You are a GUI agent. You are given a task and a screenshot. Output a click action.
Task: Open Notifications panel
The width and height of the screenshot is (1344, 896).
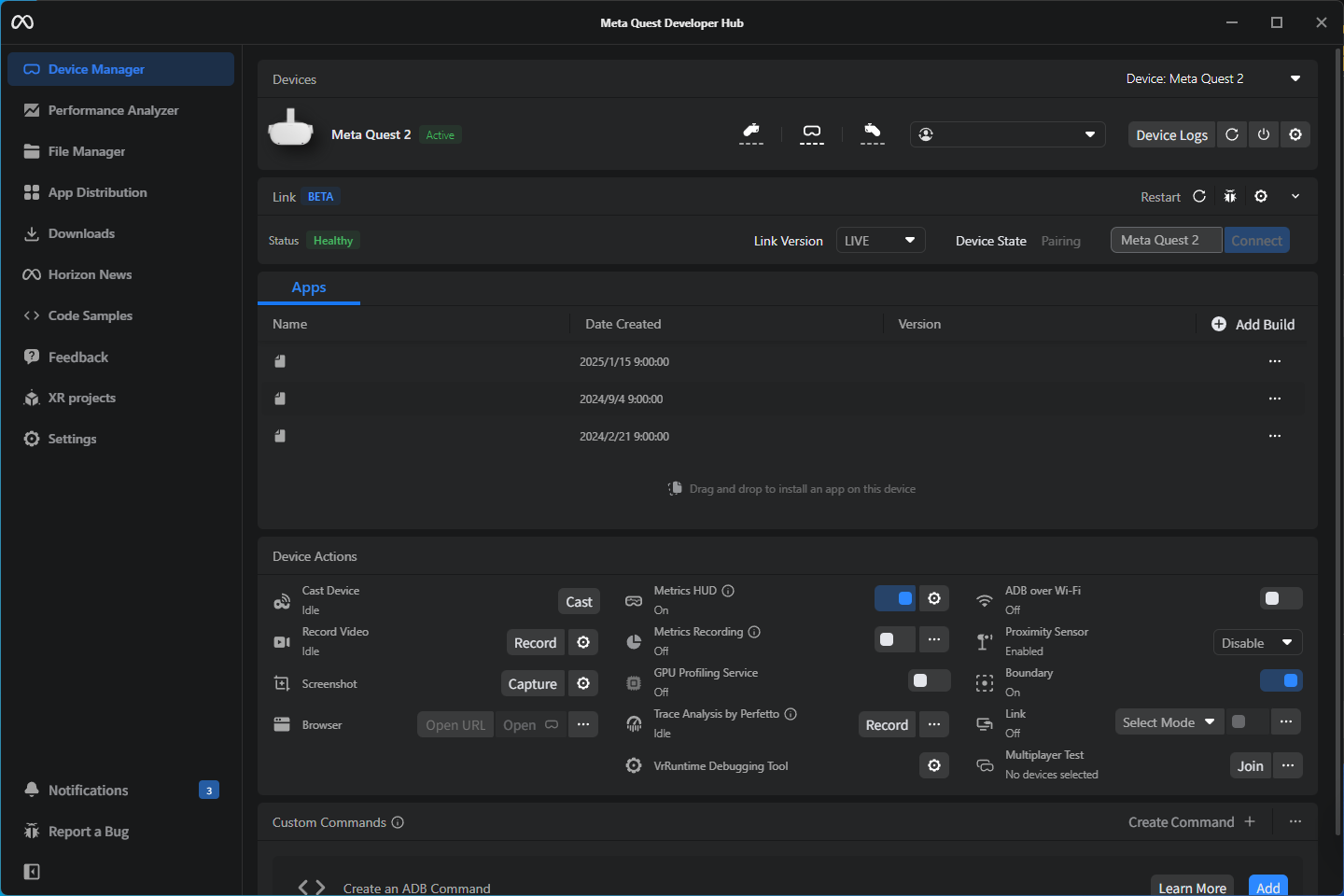[x=120, y=791]
